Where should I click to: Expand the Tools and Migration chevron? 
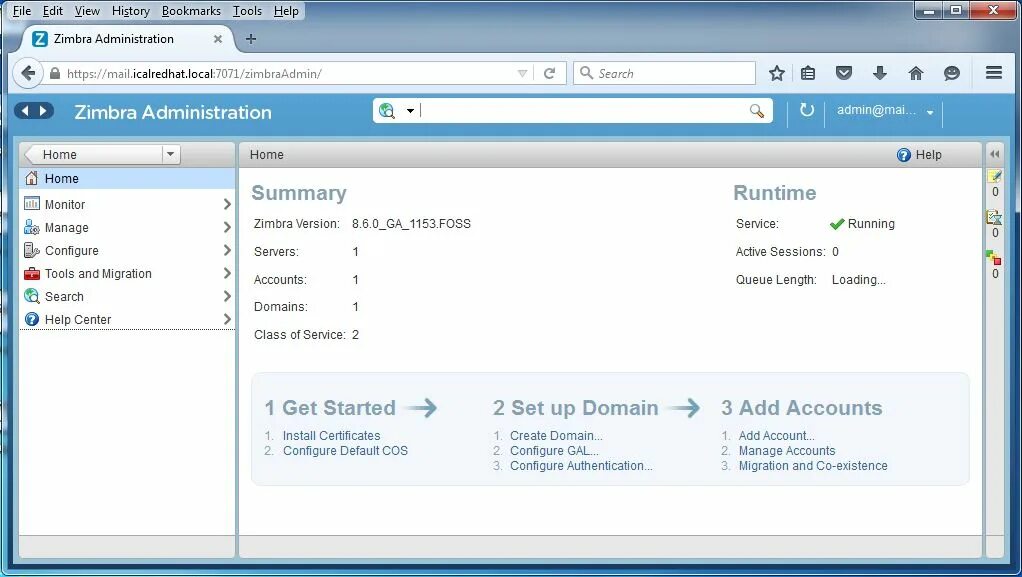pos(227,273)
